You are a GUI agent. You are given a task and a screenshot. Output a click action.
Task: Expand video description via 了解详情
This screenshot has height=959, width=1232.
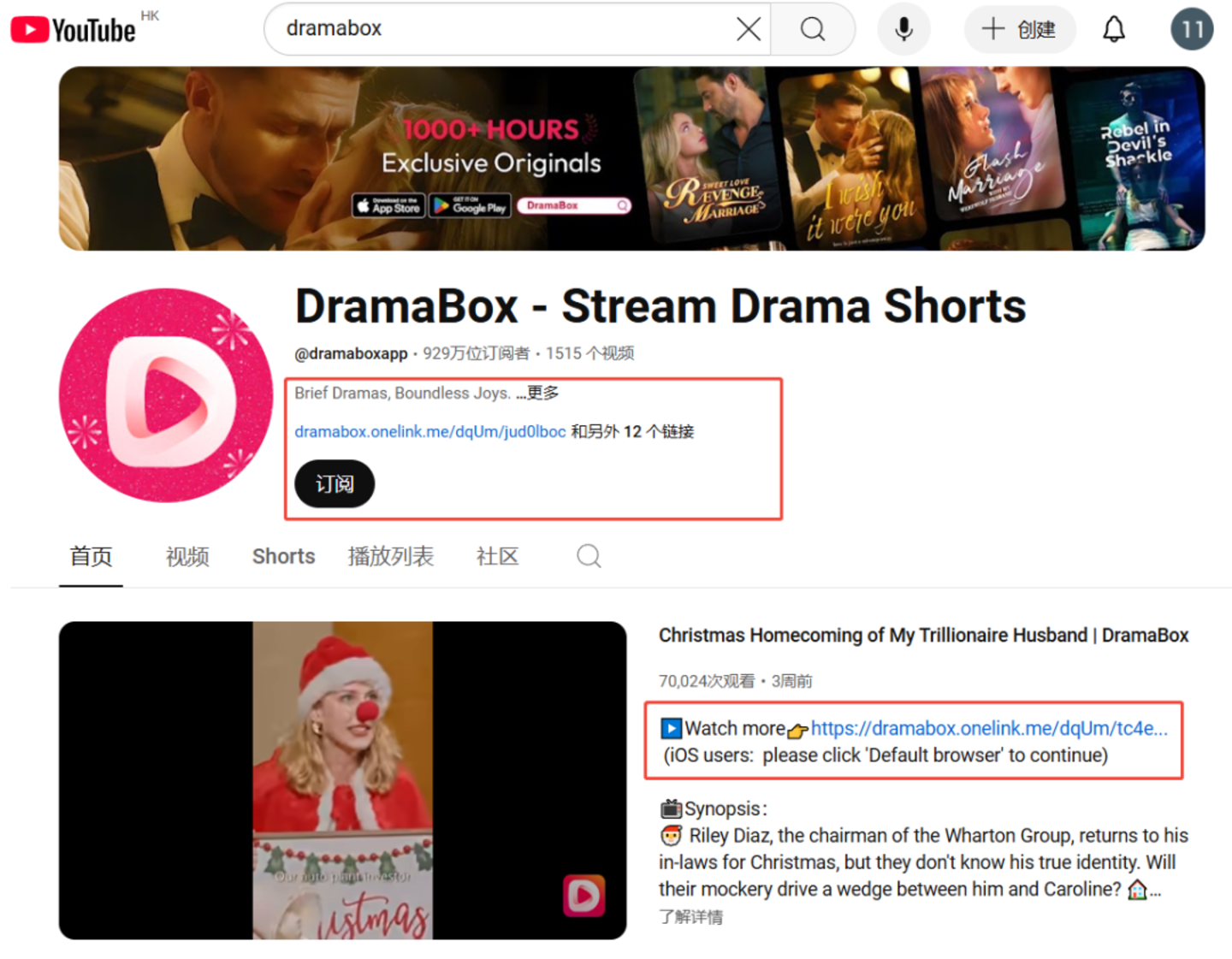690,917
